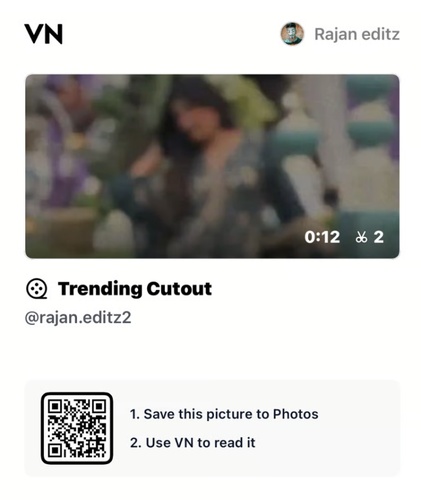Click QR code bottom-left finder square
The height and width of the screenshot is (500, 421).
tap(55, 450)
